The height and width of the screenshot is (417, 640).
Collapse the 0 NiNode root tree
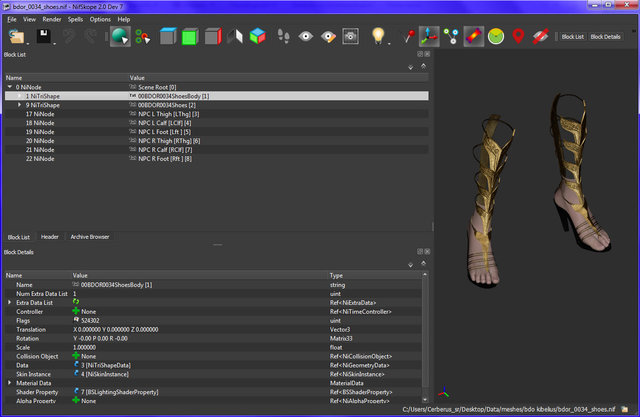8,87
